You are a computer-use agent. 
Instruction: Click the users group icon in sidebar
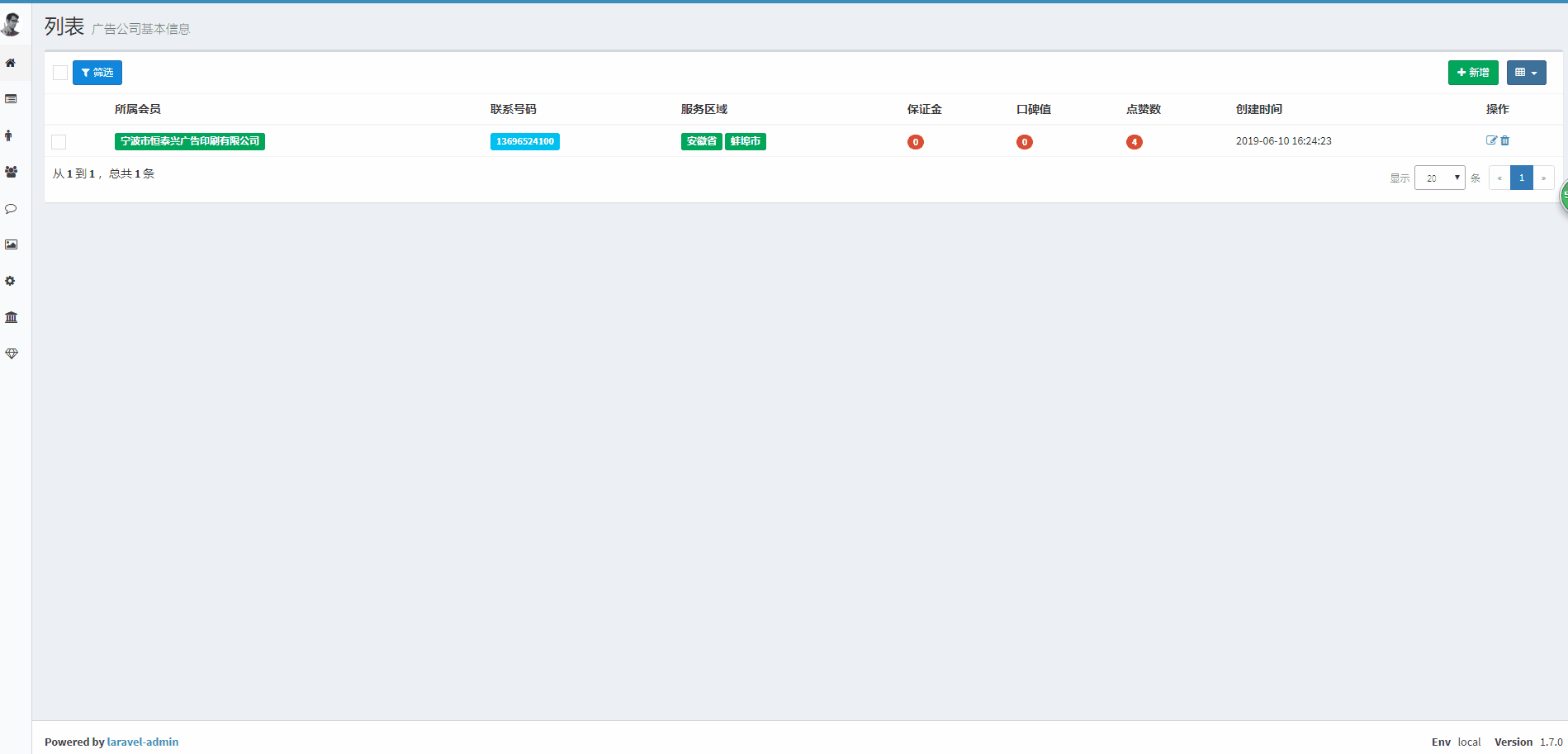click(11, 173)
